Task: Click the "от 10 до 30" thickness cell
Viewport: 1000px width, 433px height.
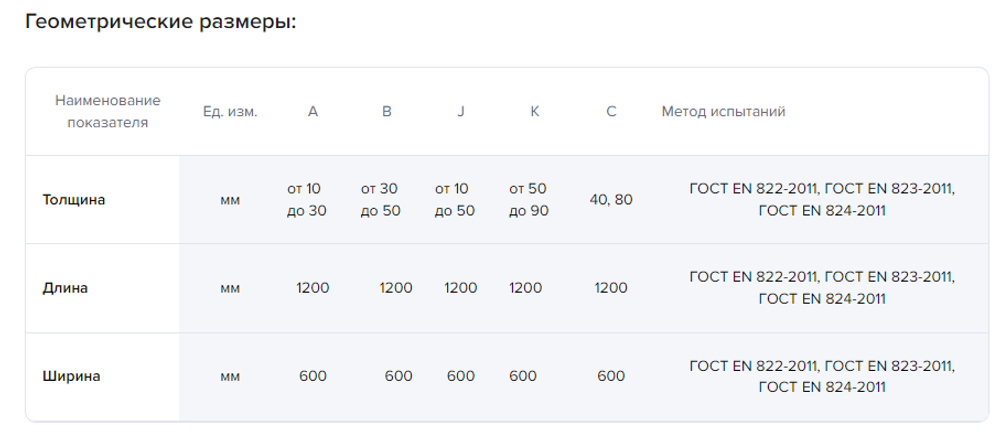Action: point(306,199)
